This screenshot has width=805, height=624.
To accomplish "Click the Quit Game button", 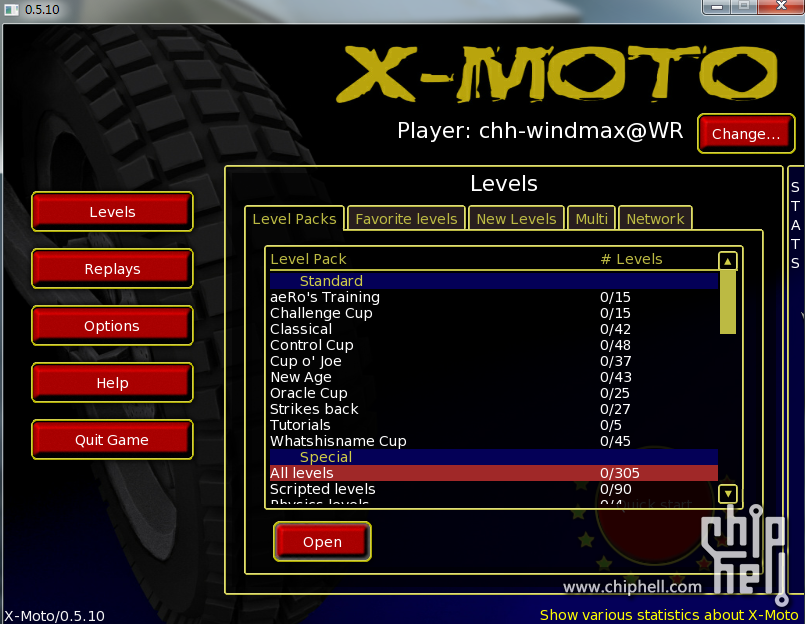I will (x=112, y=440).
